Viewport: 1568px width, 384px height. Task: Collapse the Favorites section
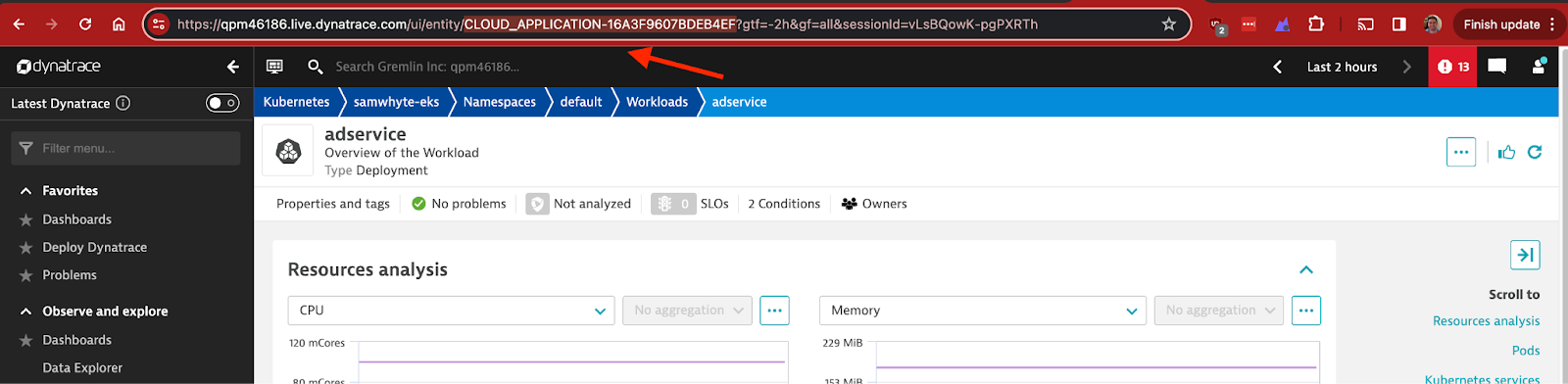[x=26, y=191]
